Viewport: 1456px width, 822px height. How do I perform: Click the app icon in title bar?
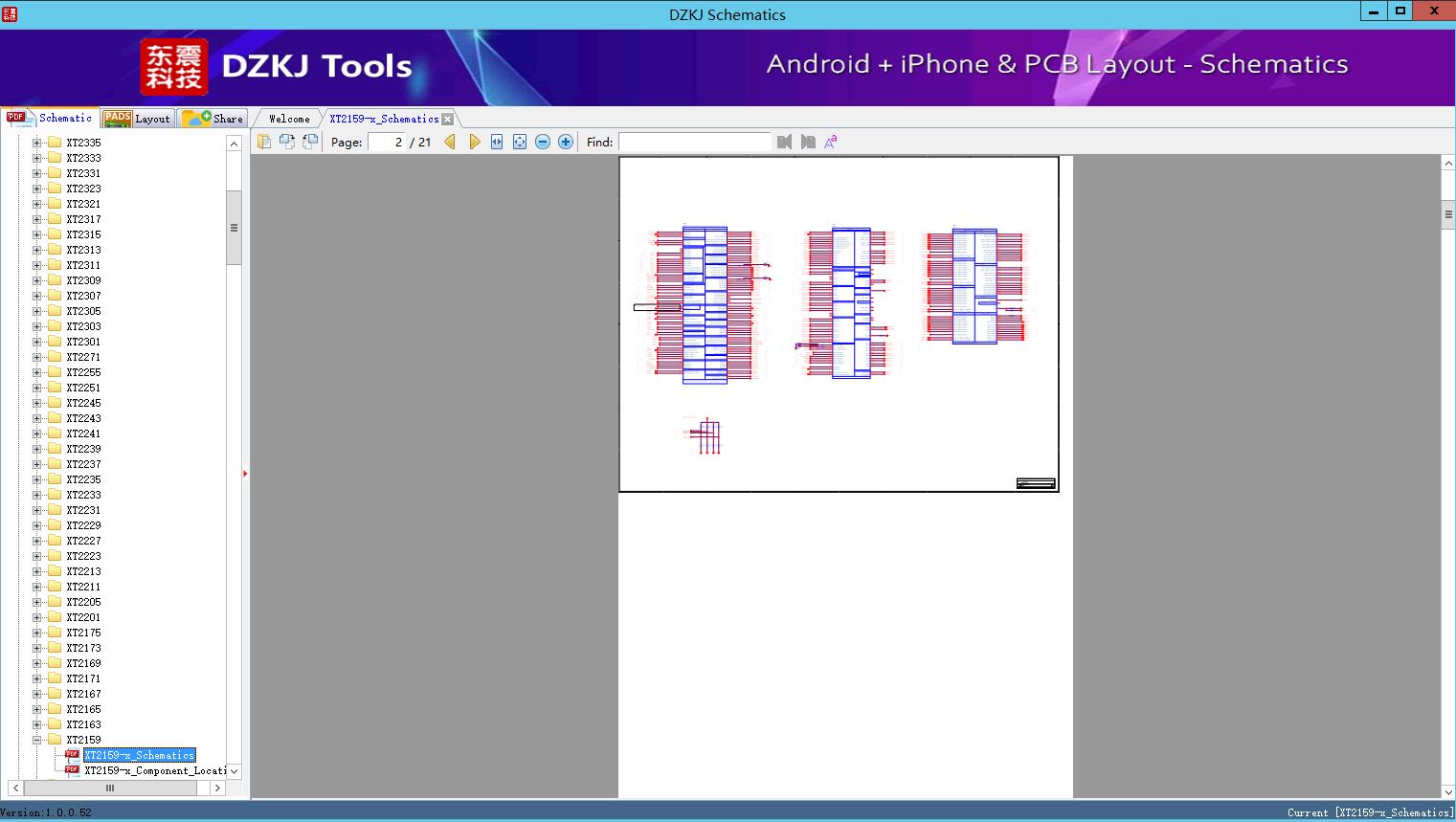coord(10,13)
